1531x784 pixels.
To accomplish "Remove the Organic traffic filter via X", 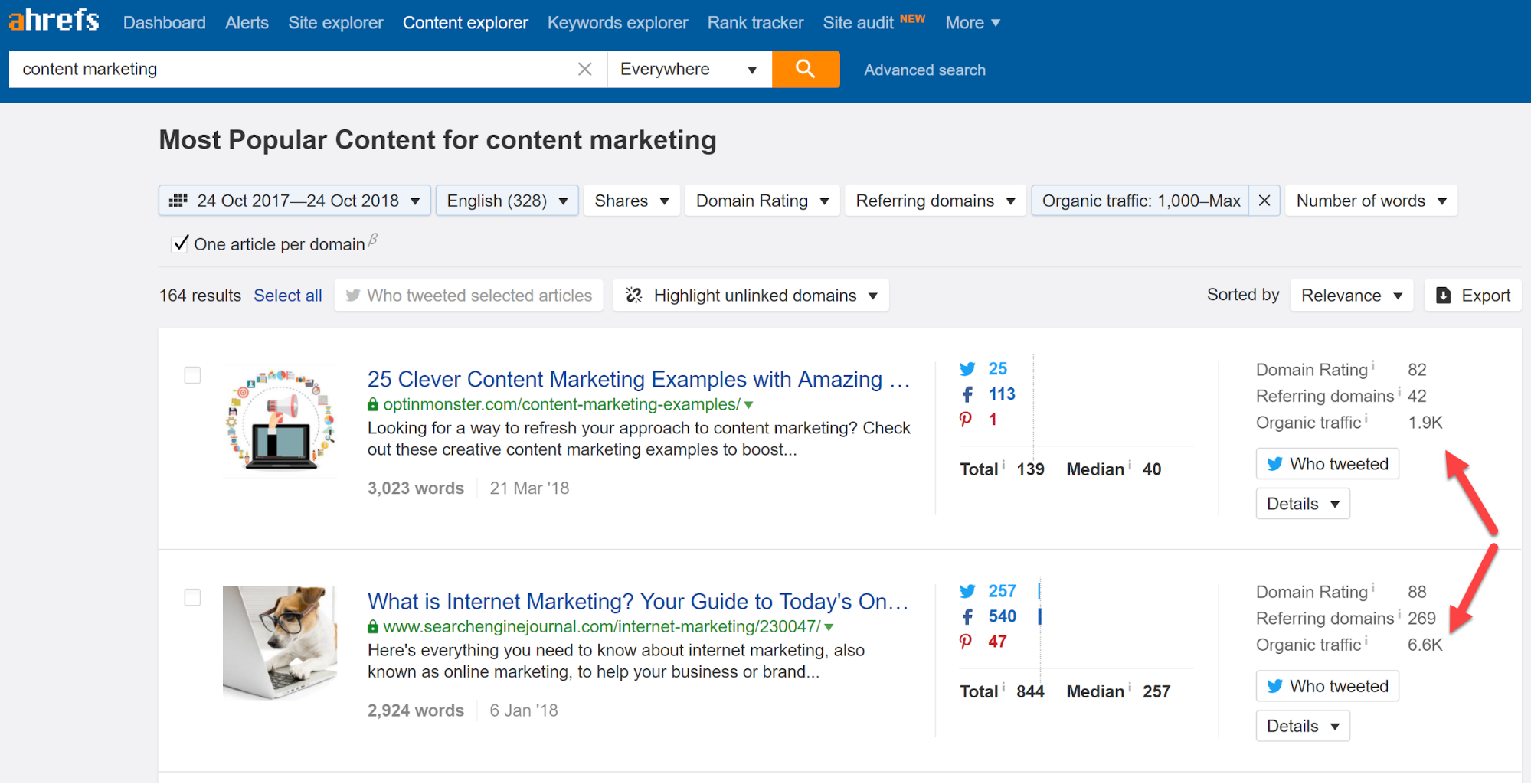I will tap(1264, 201).
